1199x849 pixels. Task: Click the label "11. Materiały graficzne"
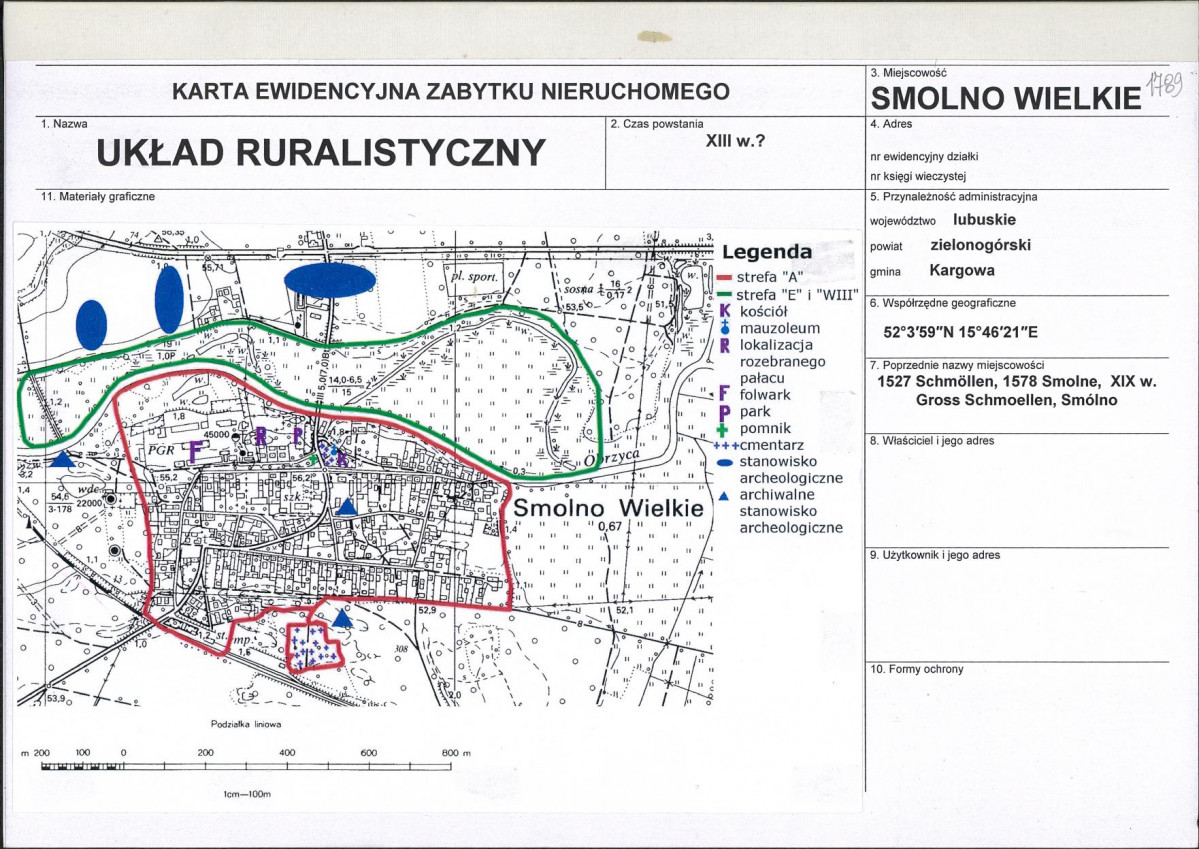click(98, 197)
